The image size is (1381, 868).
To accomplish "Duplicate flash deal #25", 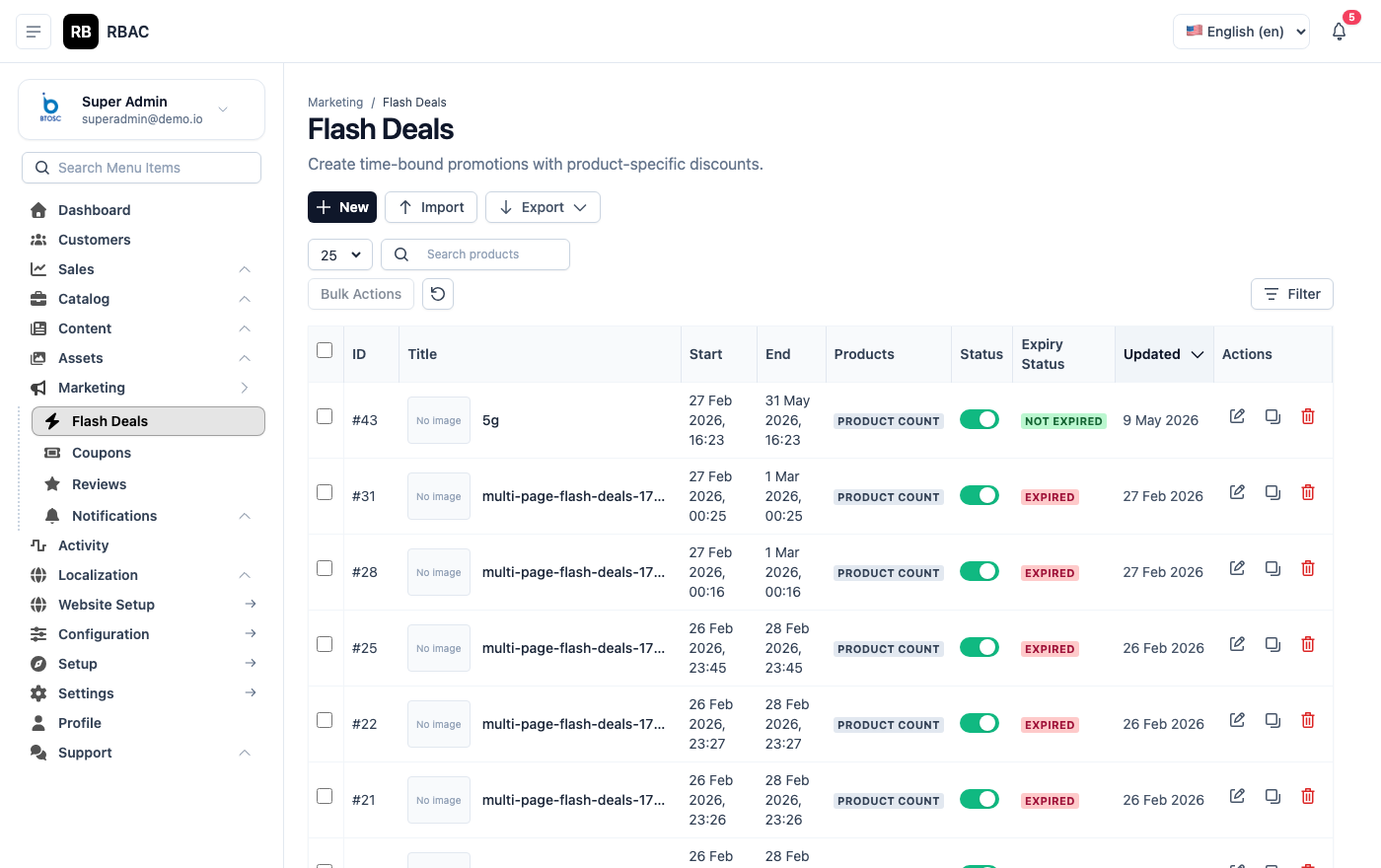I will point(1272,644).
